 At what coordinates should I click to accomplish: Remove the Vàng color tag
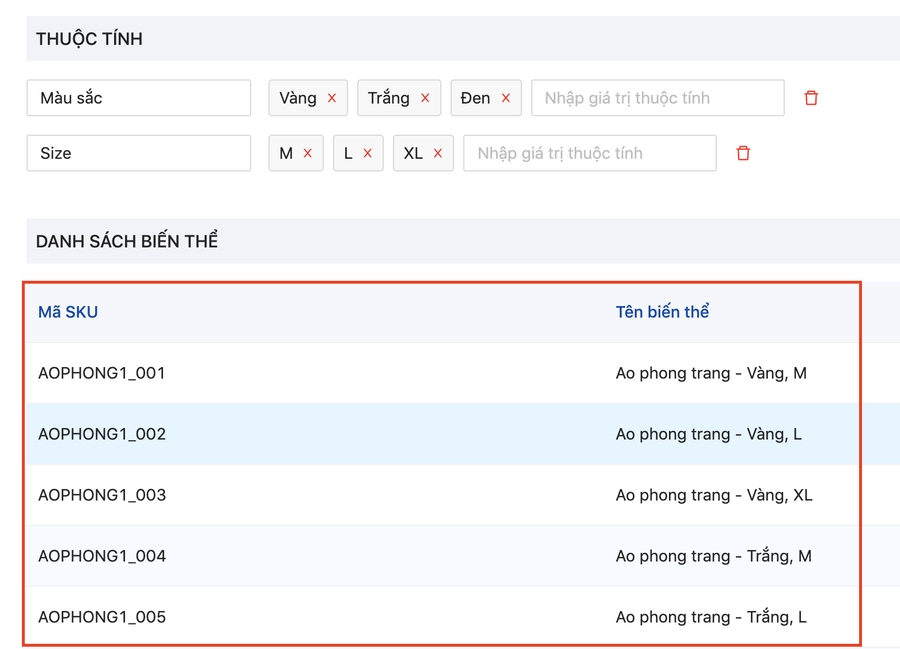pos(332,98)
